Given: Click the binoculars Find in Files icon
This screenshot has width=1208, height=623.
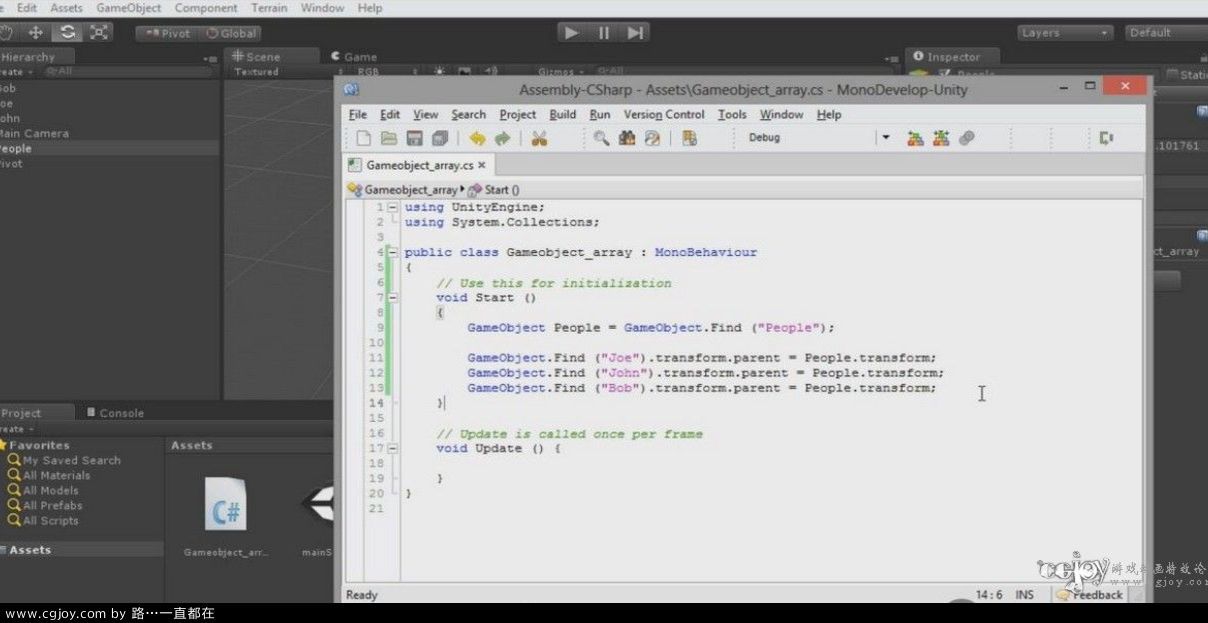Looking at the screenshot, I should (627, 138).
